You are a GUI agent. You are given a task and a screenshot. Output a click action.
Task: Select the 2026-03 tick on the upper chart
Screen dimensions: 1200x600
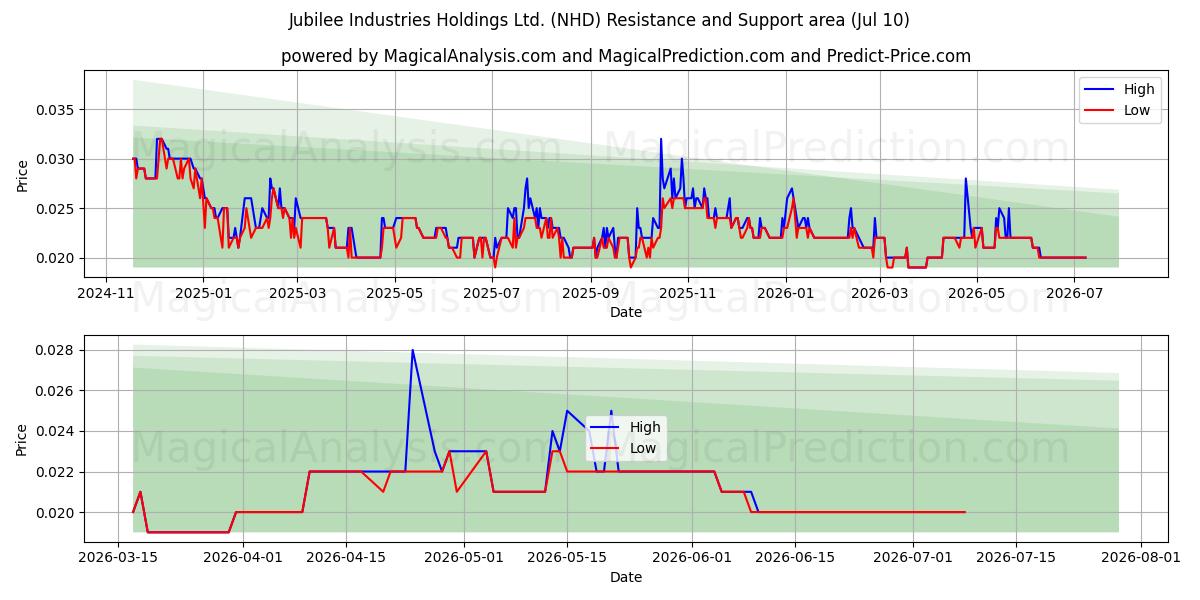[x=880, y=293]
